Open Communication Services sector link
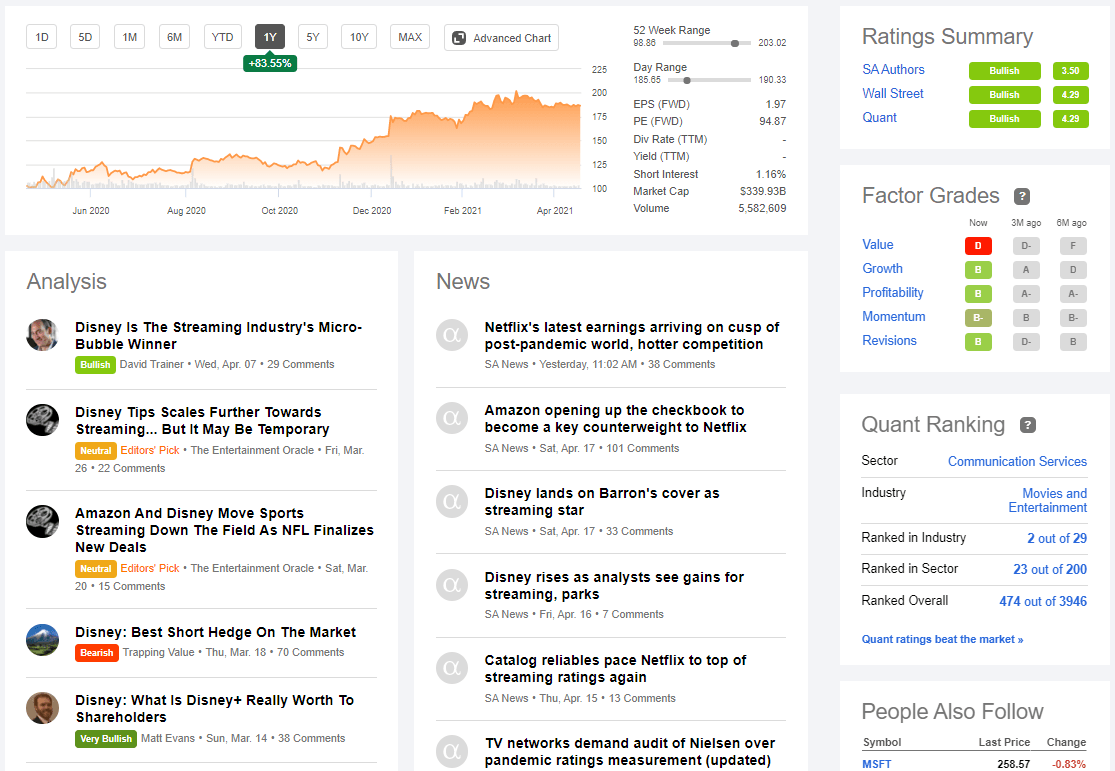Image resolution: width=1115 pixels, height=771 pixels. [1017, 462]
